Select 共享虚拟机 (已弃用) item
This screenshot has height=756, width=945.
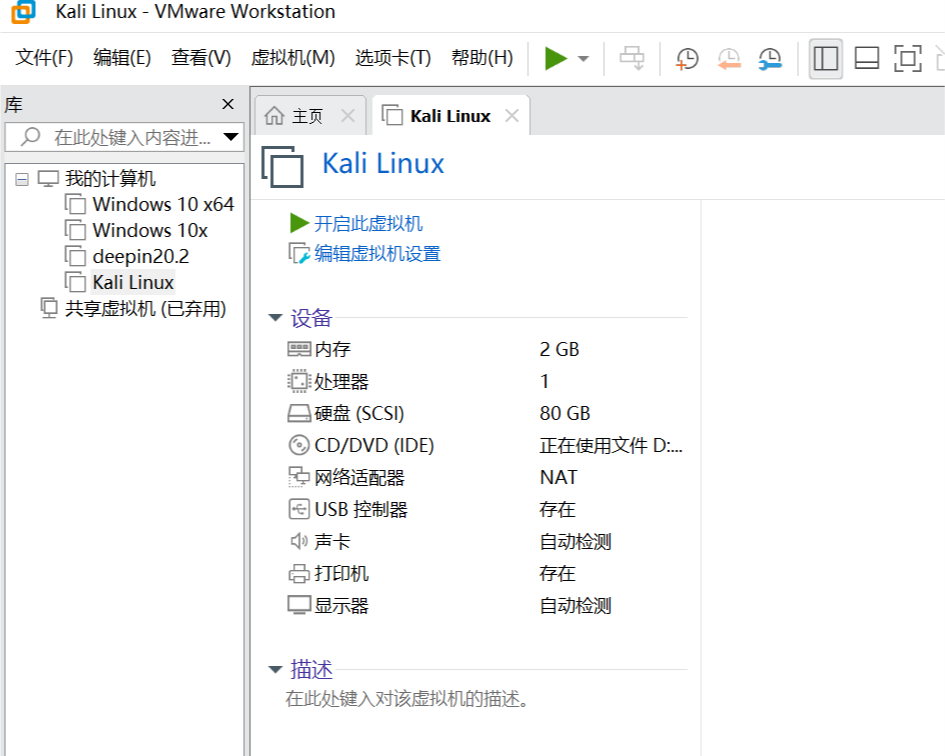click(145, 309)
